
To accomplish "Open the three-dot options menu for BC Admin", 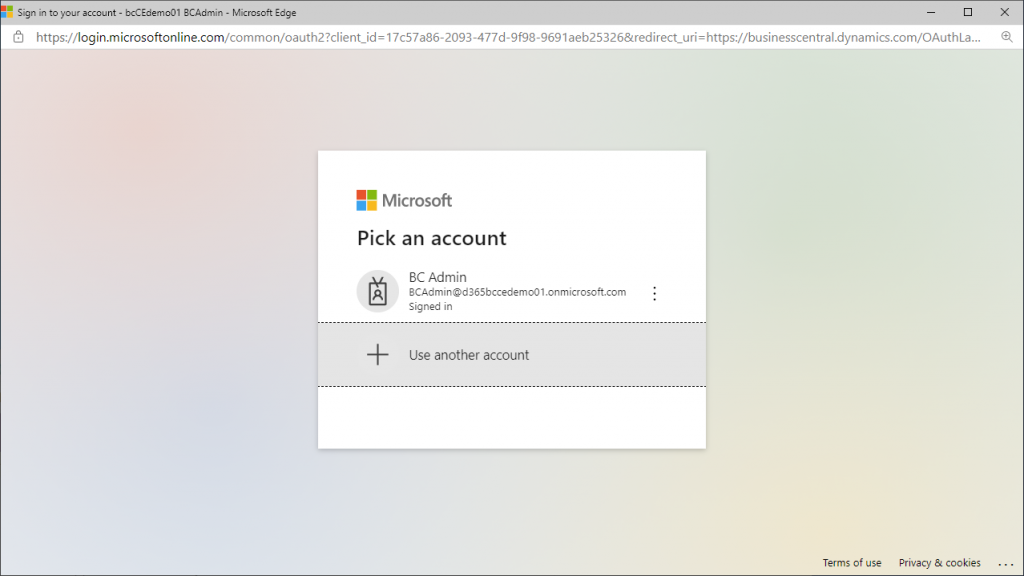I will tap(654, 293).
